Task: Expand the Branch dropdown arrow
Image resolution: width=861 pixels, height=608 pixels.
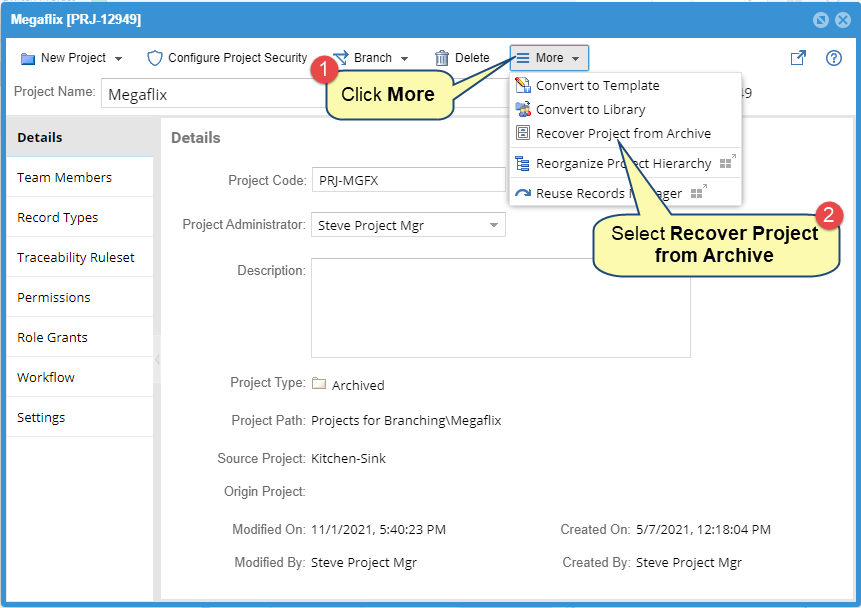Action: pos(405,59)
